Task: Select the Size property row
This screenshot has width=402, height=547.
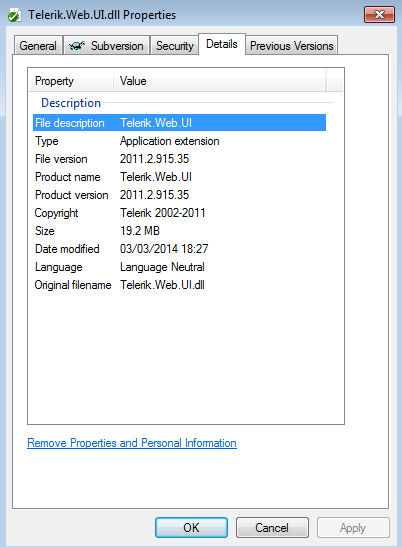Action: pos(179,231)
